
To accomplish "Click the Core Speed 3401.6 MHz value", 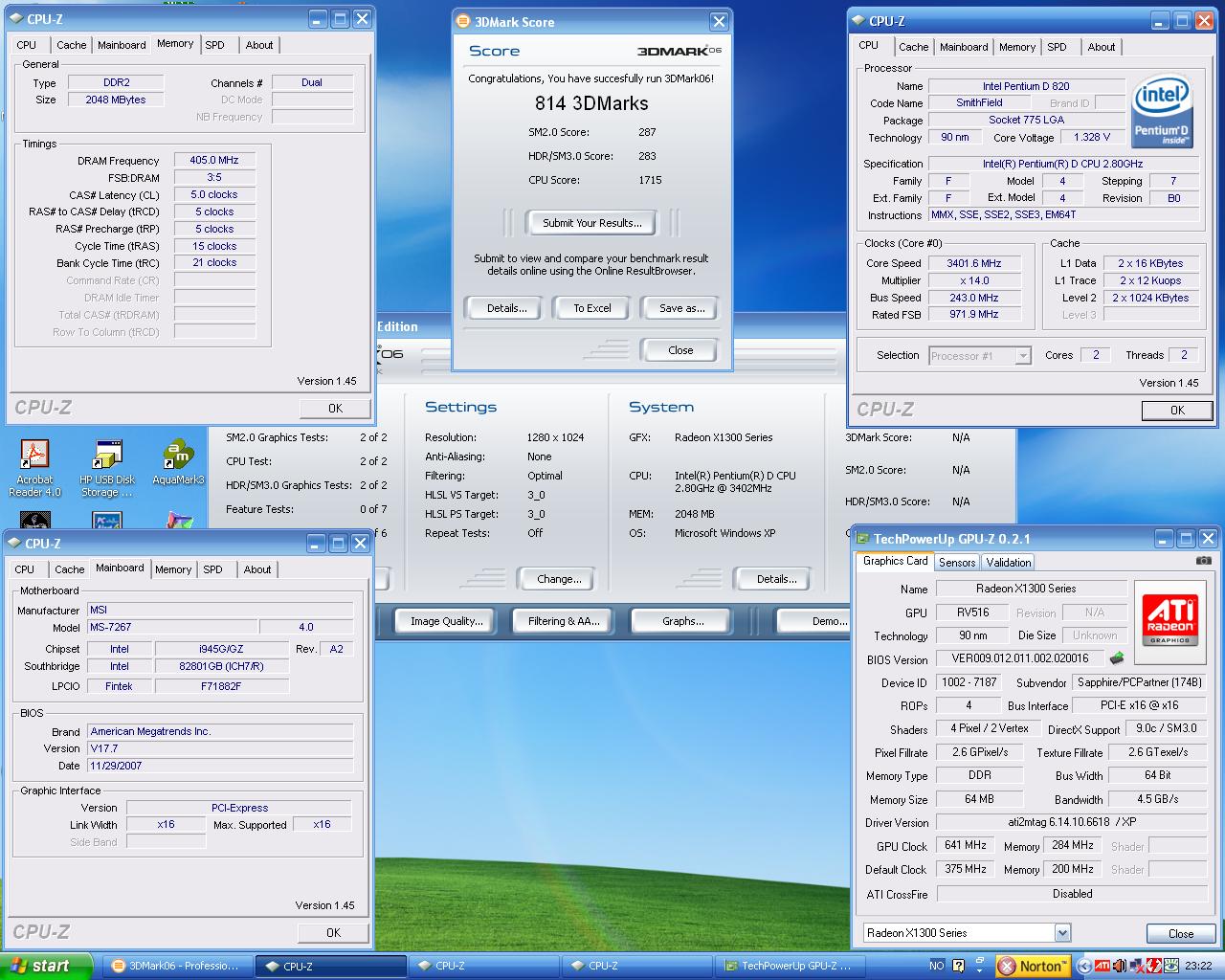I will [974, 263].
